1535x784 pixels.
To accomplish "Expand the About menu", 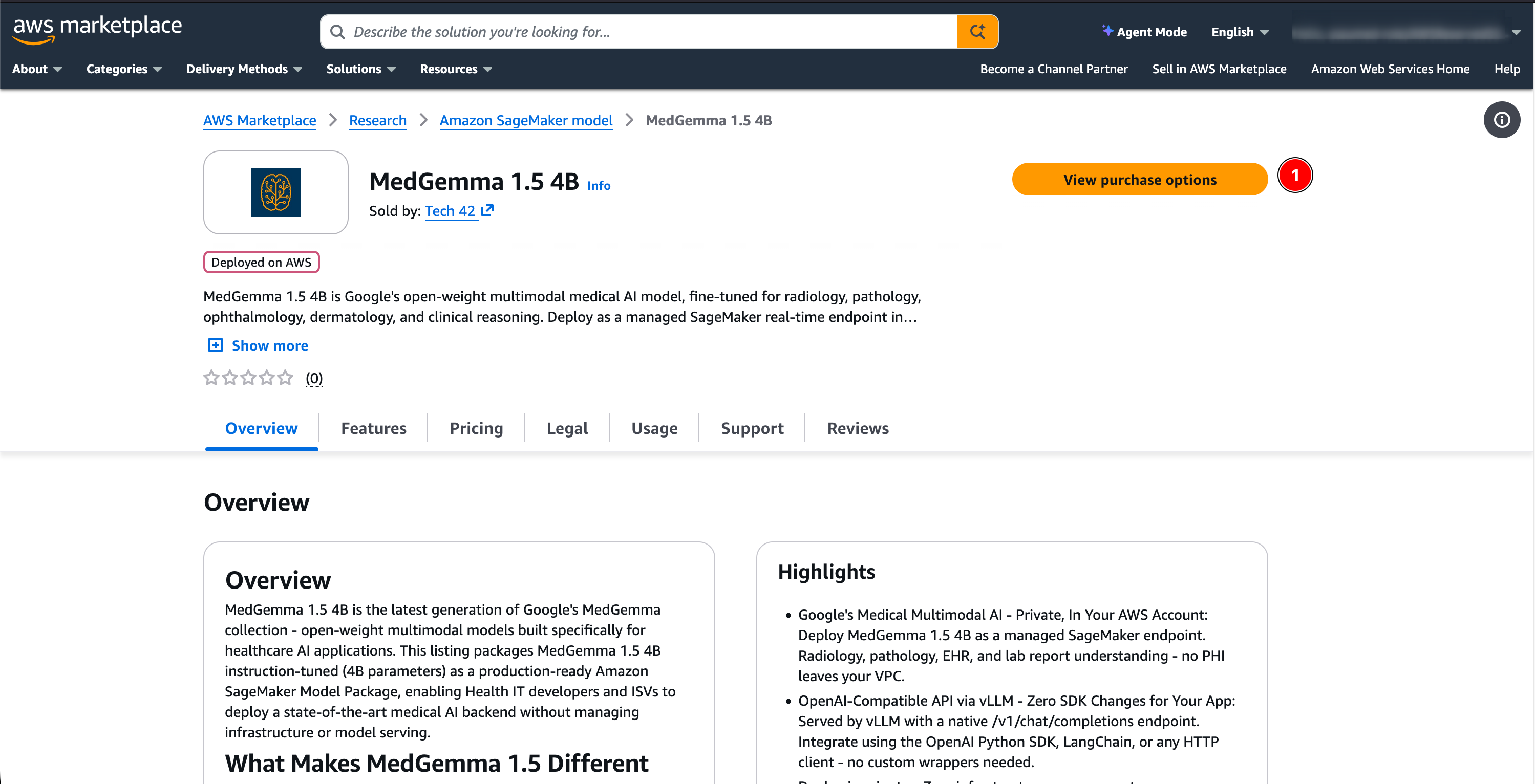I will coord(37,69).
